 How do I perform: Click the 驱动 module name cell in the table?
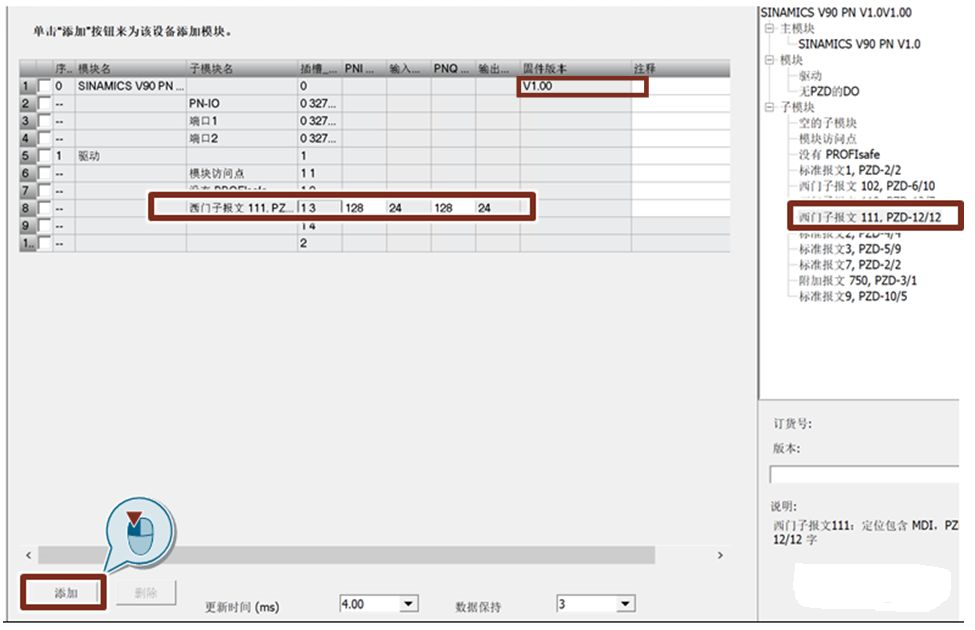pyautogui.click(x=131, y=155)
